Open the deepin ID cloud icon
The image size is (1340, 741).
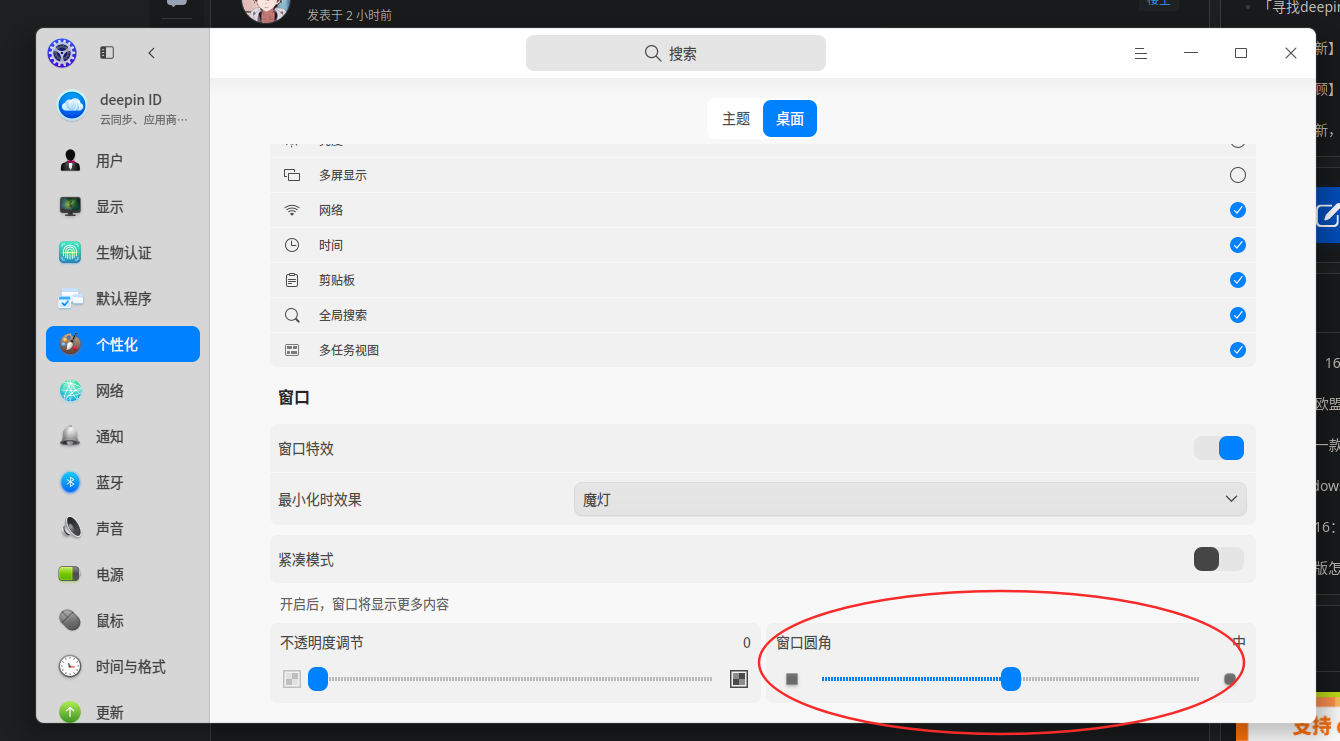click(72, 105)
